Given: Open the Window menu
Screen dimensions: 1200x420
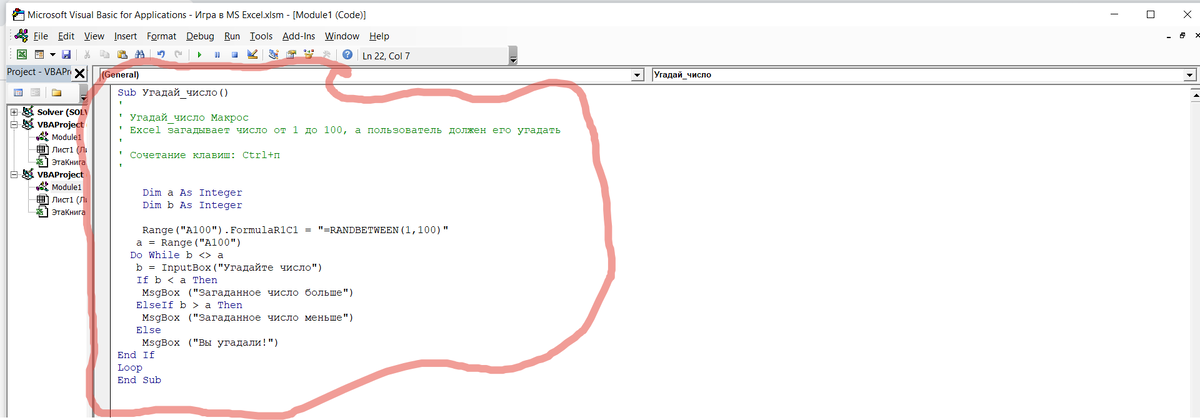Looking at the screenshot, I should pyautogui.click(x=342, y=35).
